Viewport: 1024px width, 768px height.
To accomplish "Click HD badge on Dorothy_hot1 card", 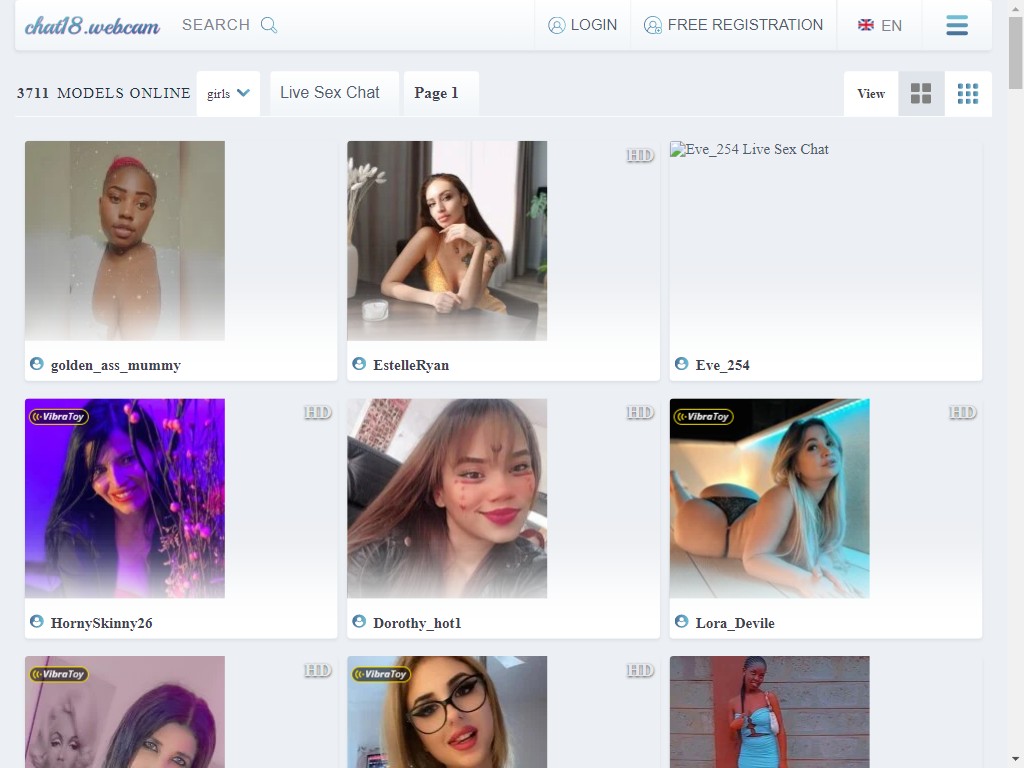I will point(640,412).
